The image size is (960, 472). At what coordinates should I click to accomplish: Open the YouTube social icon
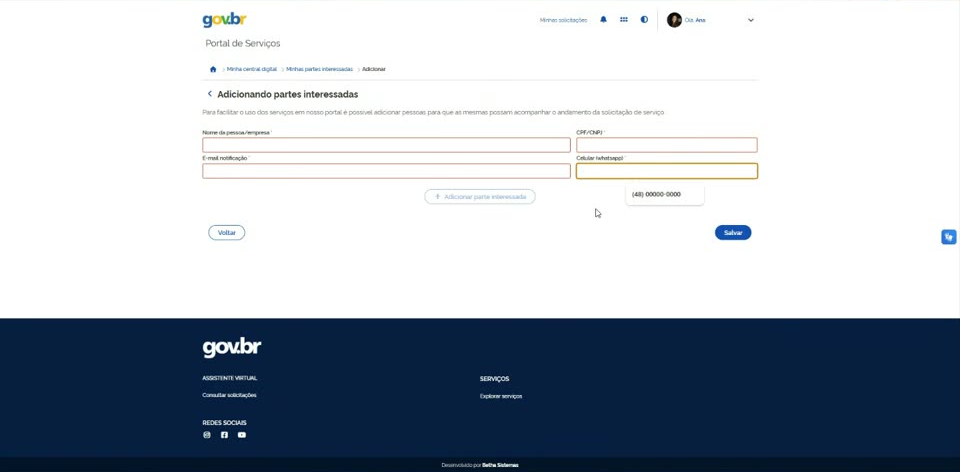[x=242, y=435]
